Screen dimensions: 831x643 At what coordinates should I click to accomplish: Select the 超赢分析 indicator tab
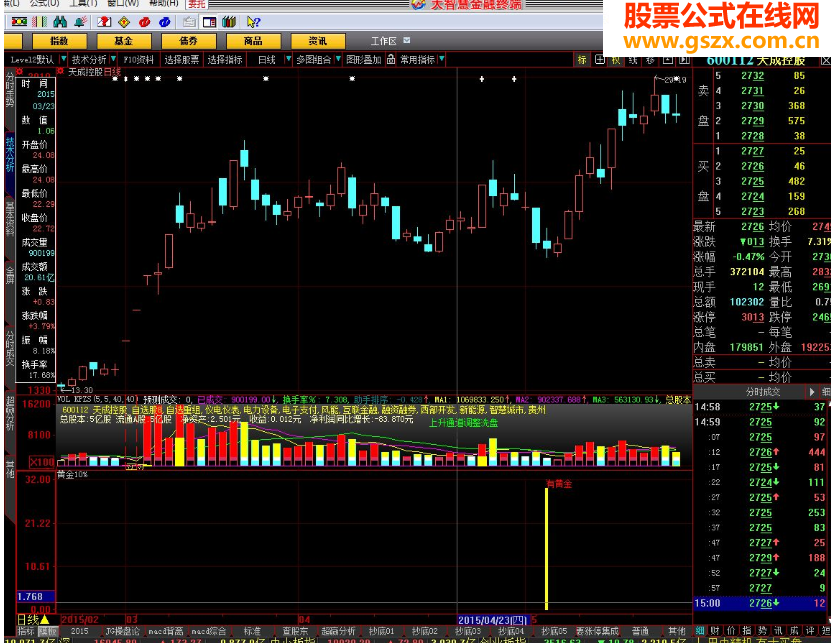(x=338, y=631)
